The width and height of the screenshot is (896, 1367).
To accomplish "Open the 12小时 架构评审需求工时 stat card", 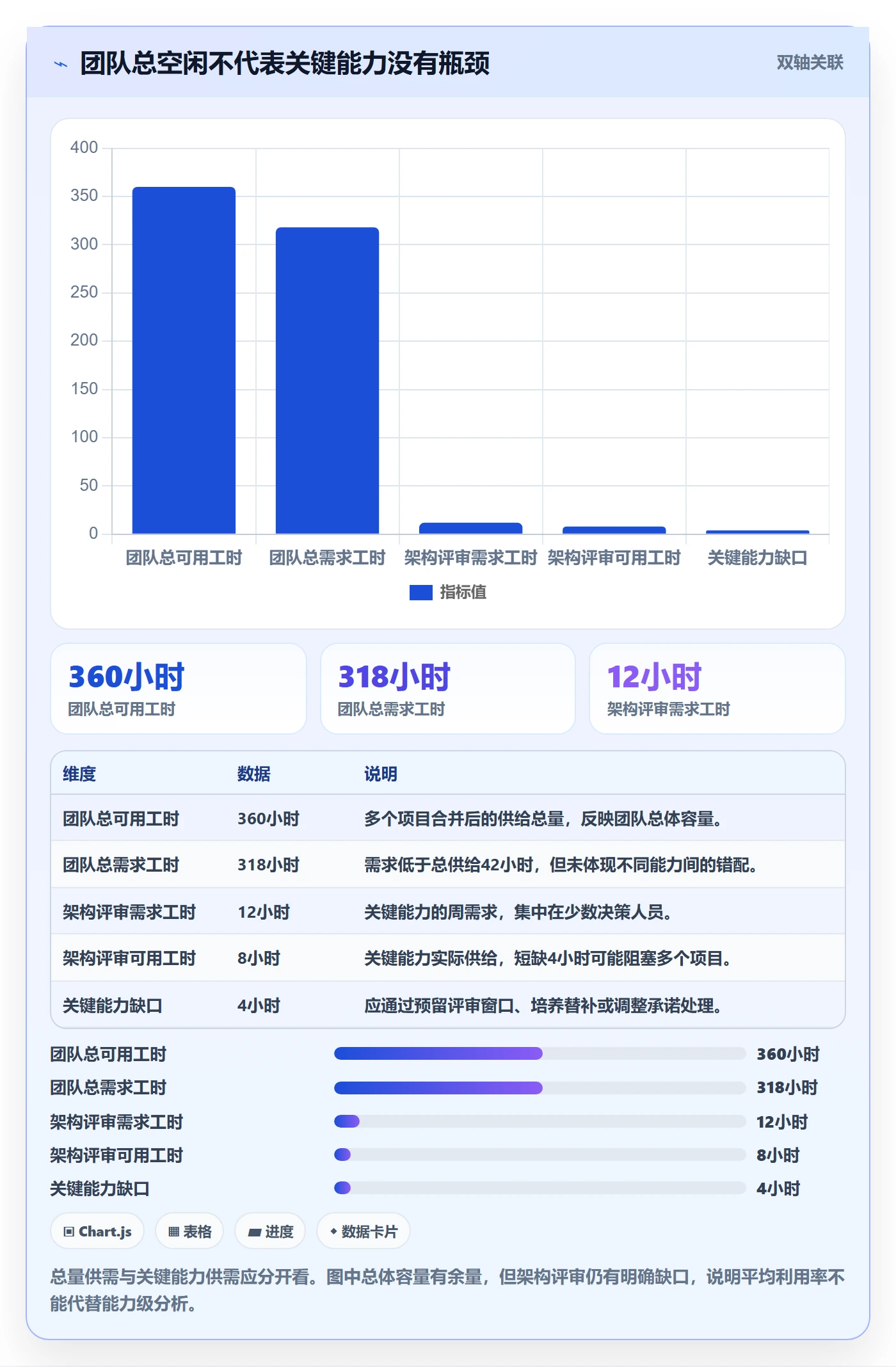I will 717,689.
